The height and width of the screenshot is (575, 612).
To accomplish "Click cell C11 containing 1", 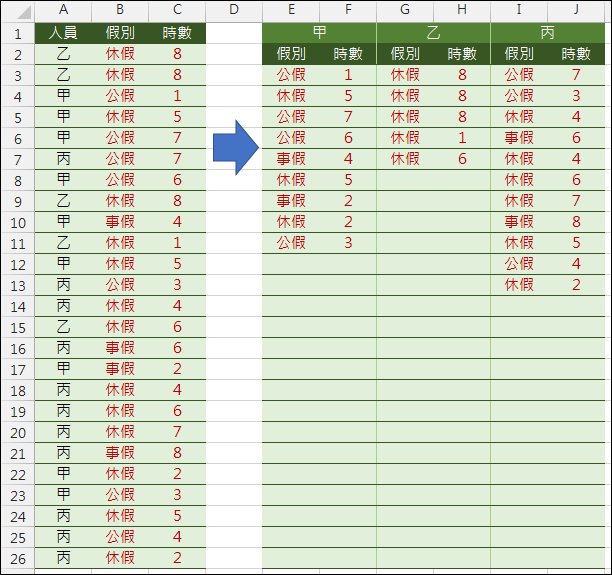I will 177,243.
